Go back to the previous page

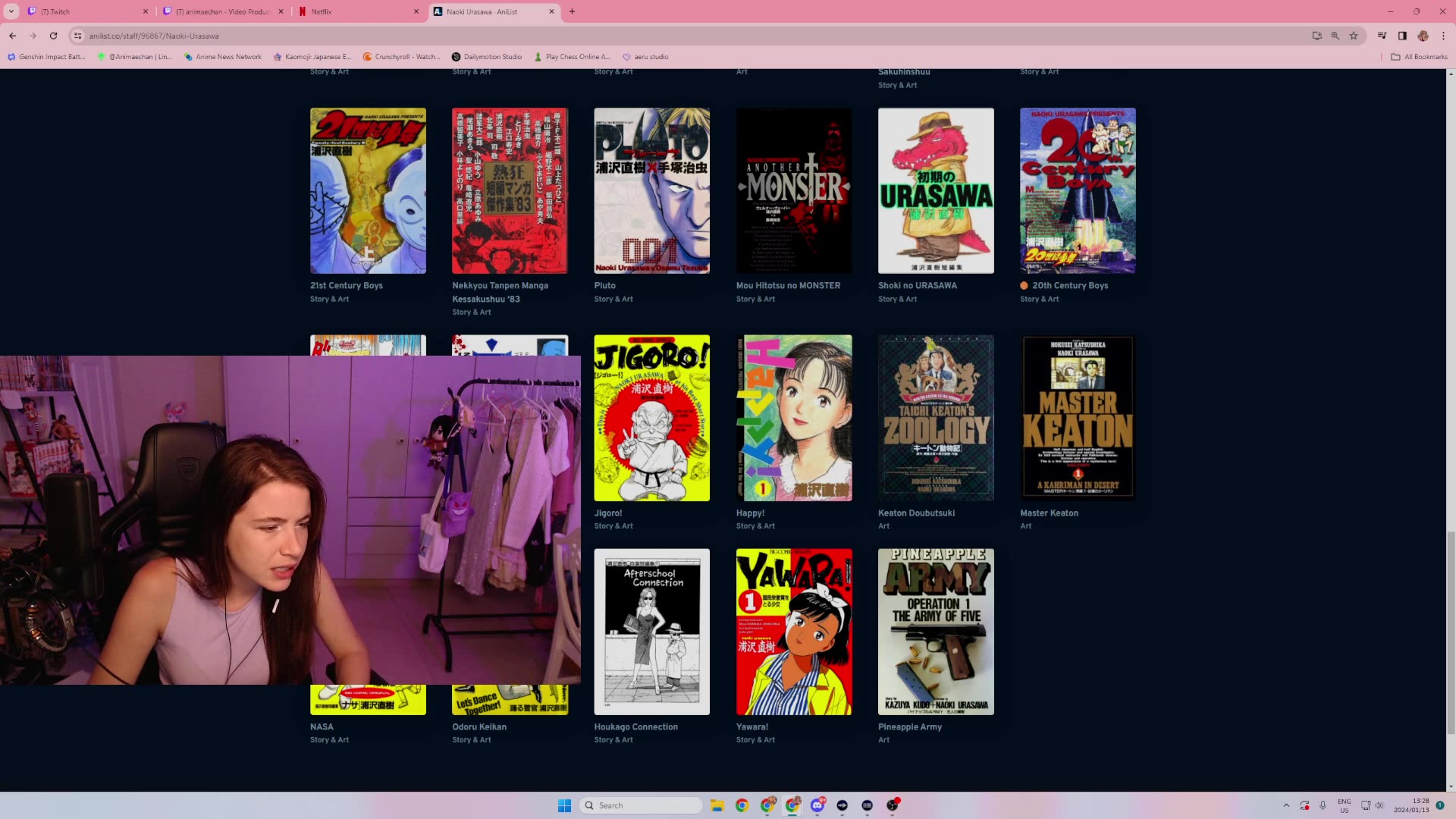(x=12, y=36)
